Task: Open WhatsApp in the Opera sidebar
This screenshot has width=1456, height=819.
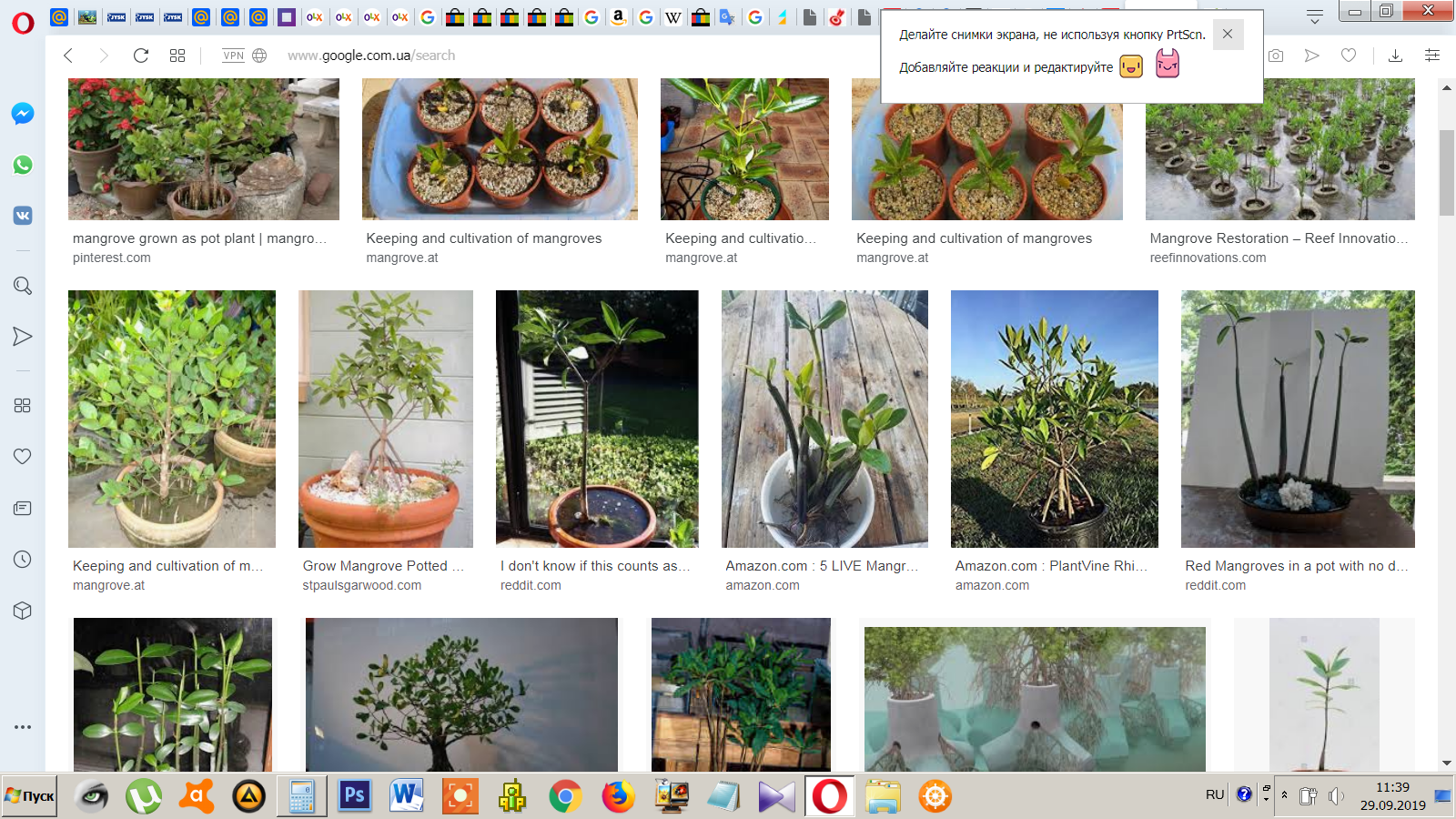Action: pos(23,165)
